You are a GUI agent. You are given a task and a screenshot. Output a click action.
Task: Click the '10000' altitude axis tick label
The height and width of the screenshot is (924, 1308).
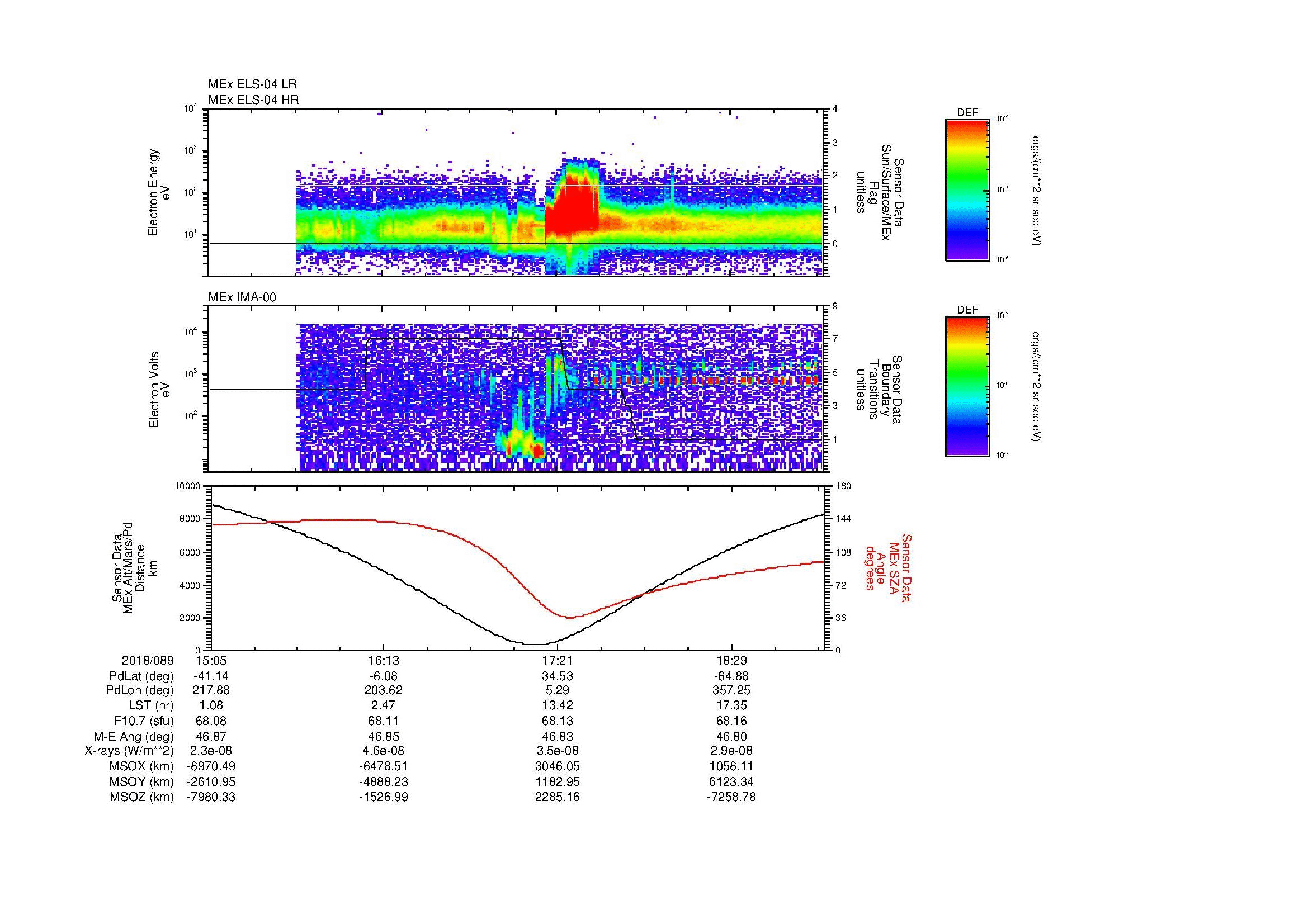pos(187,486)
